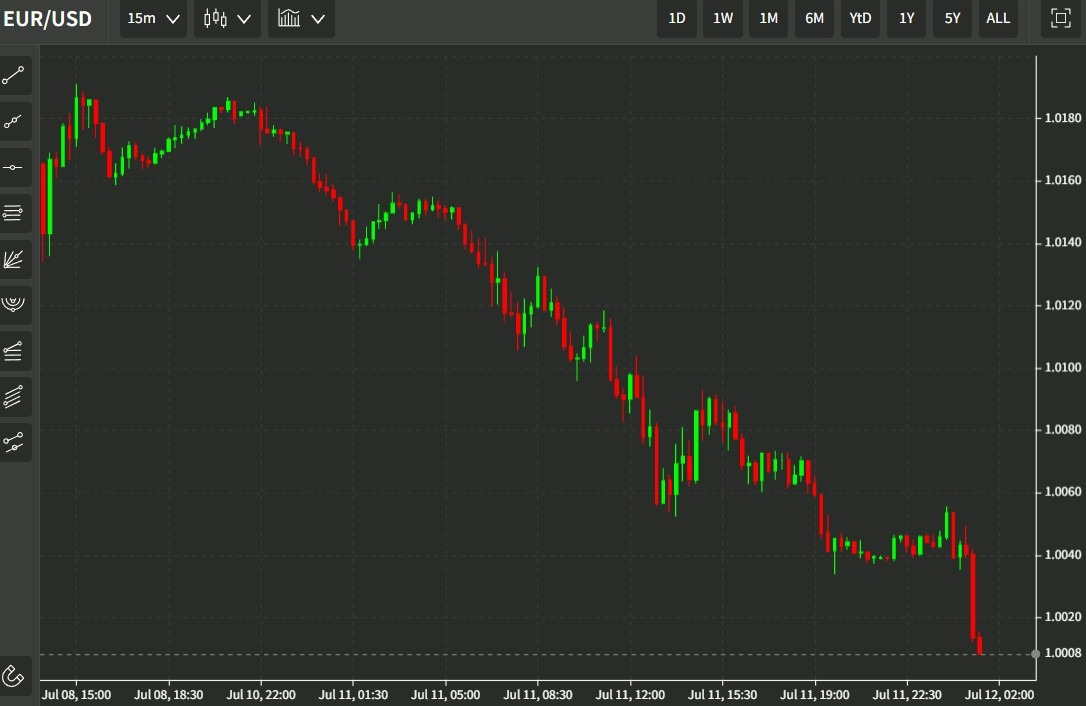Set chart range to 1D
1086x706 pixels.
click(x=677, y=18)
